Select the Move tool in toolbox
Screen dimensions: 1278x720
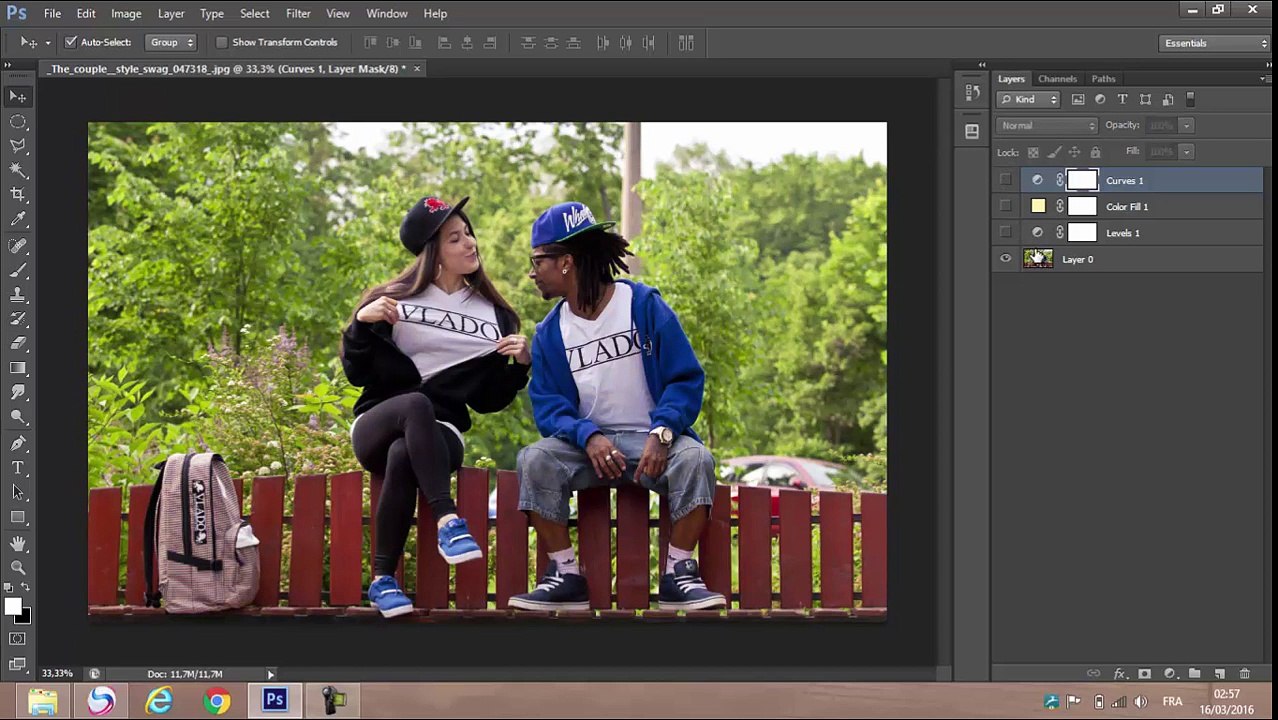pos(18,97)
